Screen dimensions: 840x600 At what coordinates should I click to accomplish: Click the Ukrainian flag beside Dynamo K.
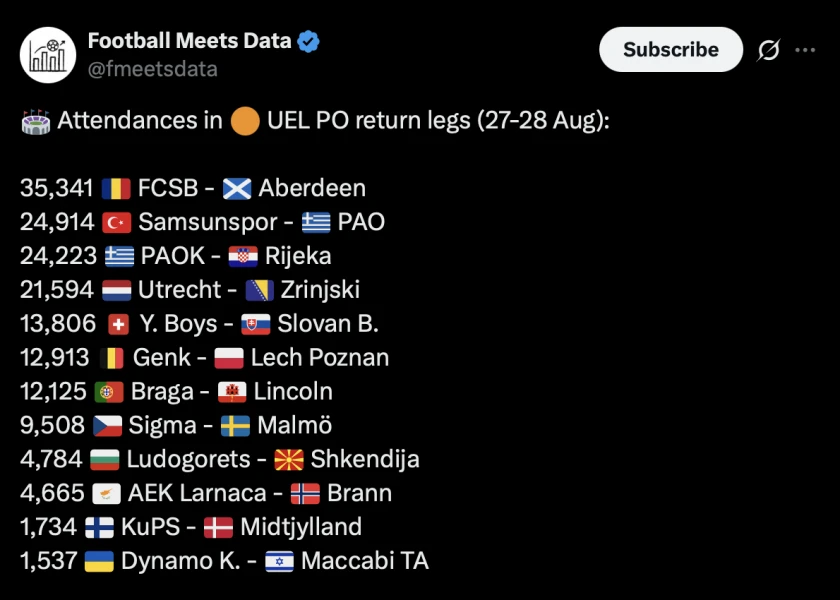pyautogui.click(x=99, y=561)
